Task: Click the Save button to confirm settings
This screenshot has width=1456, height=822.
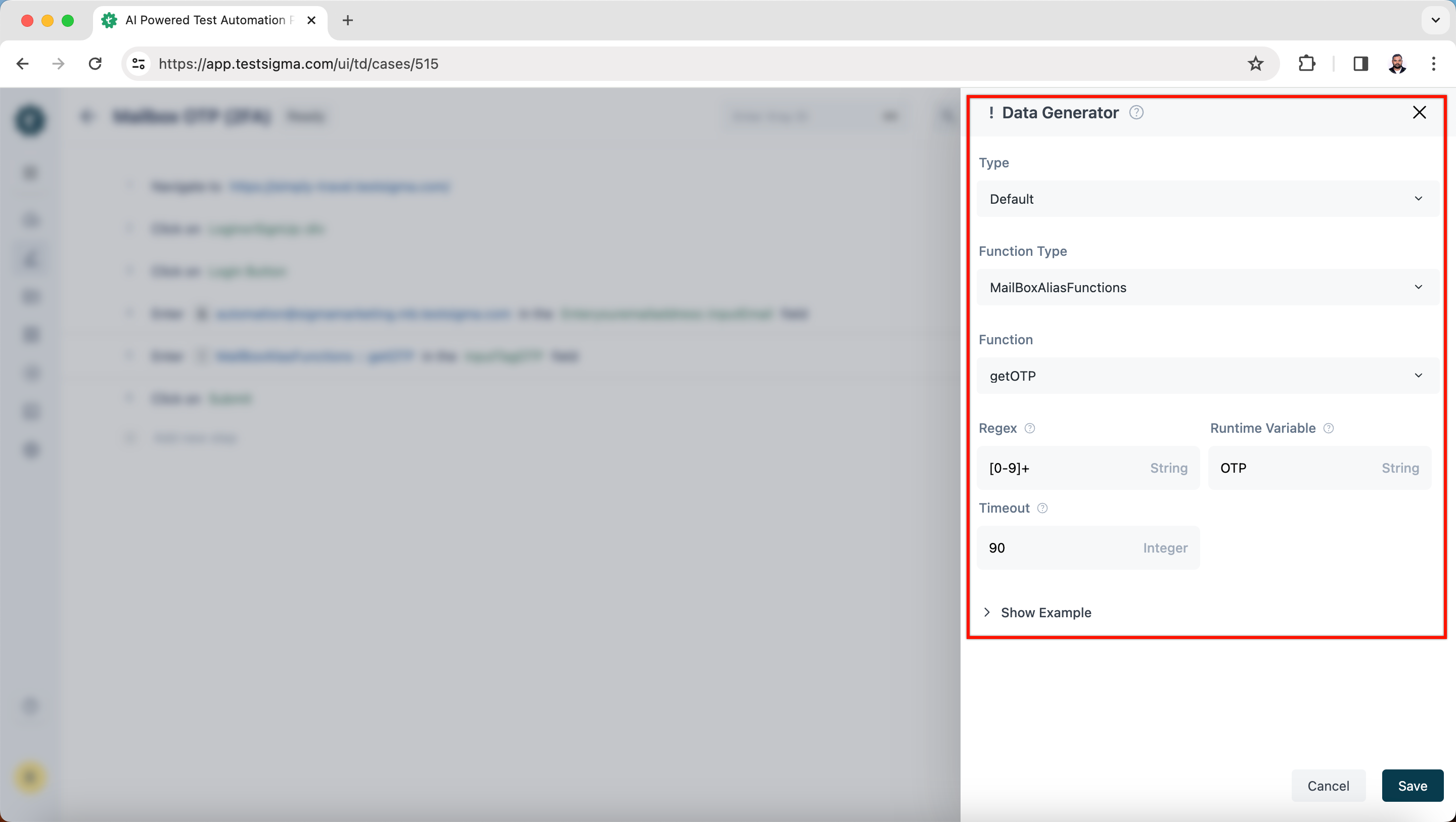Action: [x=1412, y=786]
